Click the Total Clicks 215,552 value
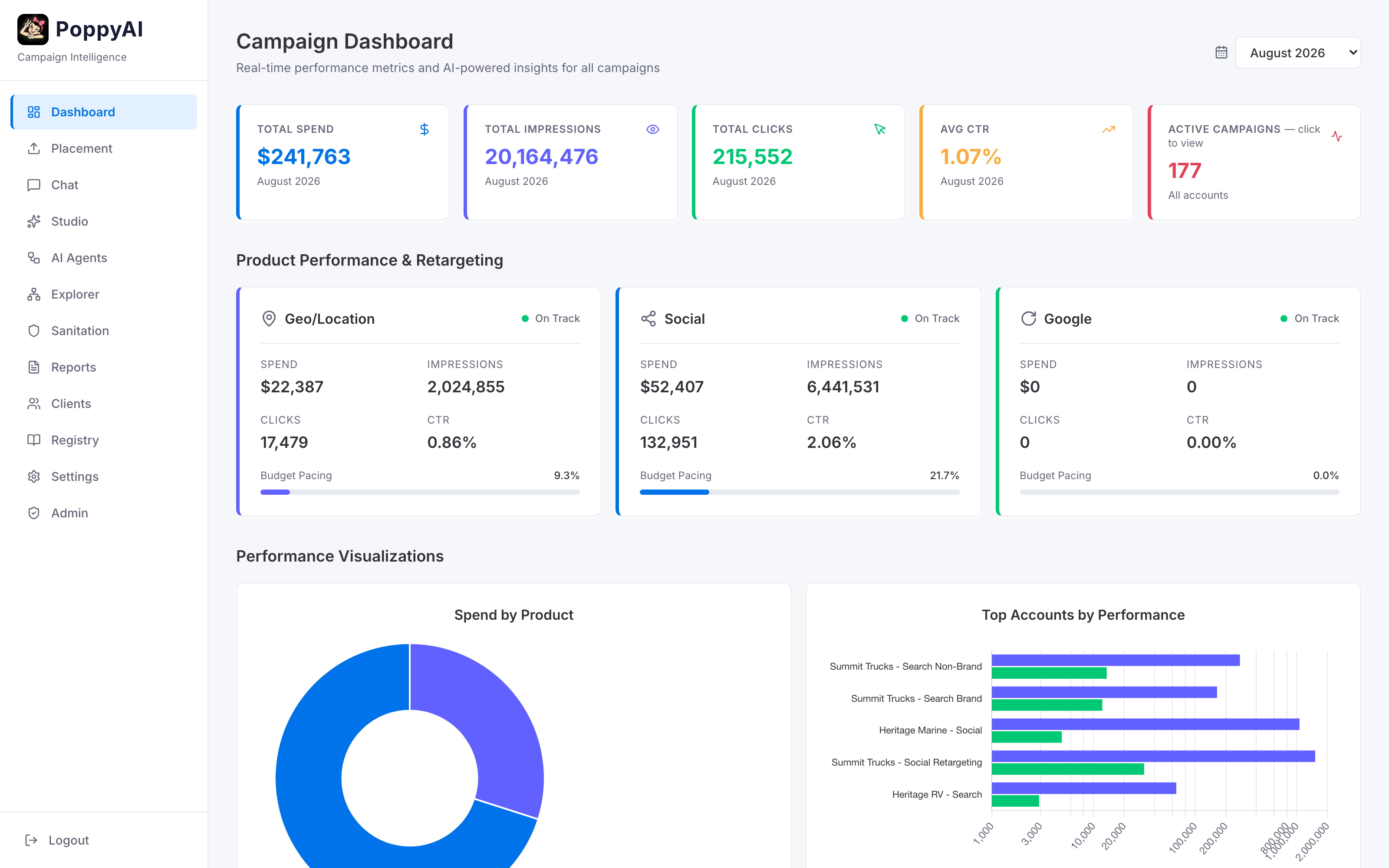 pyautogui.click(x=753, y=157)
